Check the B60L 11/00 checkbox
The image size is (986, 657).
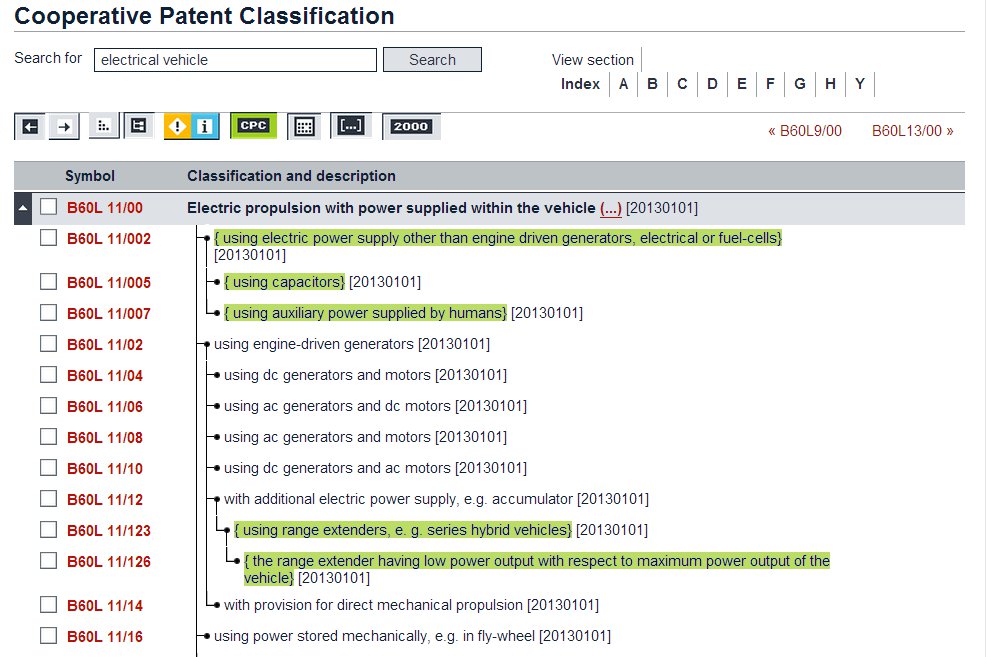tap(49, 207)
